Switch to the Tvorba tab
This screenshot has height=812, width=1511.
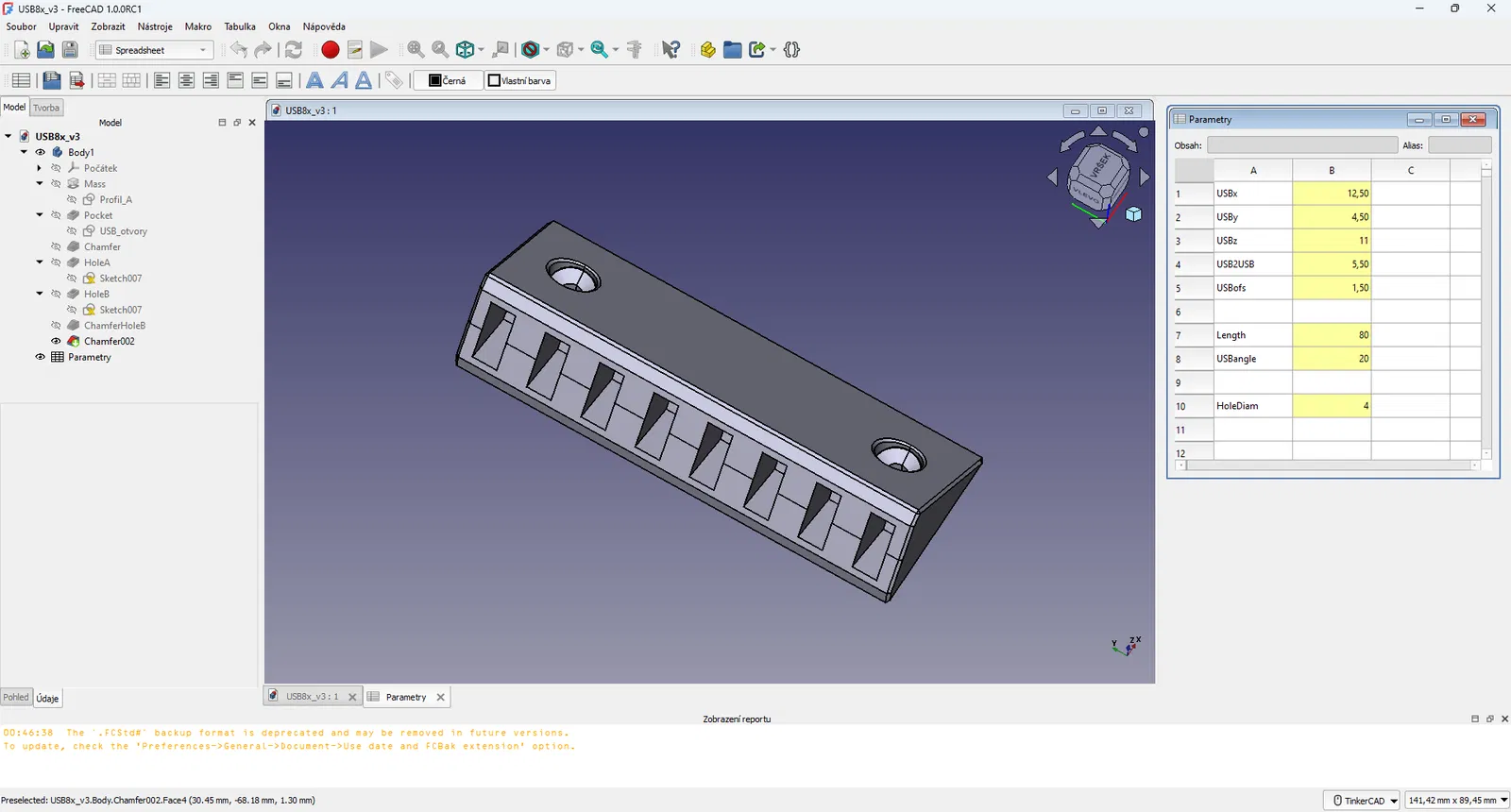click(46, 108)
